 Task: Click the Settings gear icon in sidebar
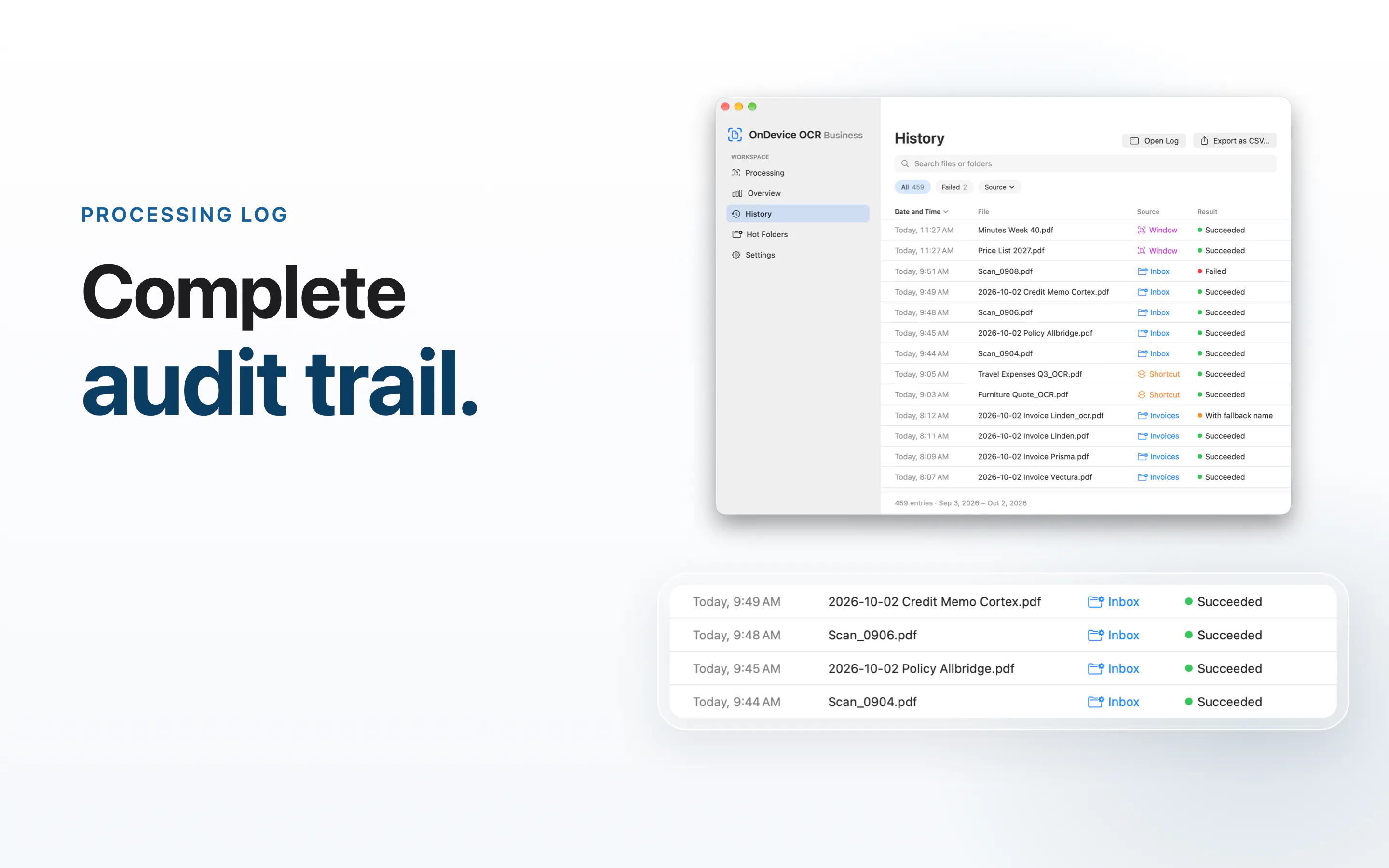(x=736, y=255)
